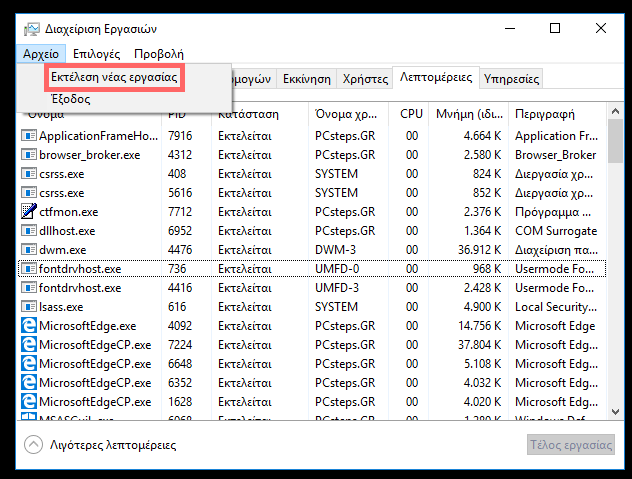The image size is (632, 479).
Task: Select the MicrosoftEdge.exe process name
Action: (88, 326)
